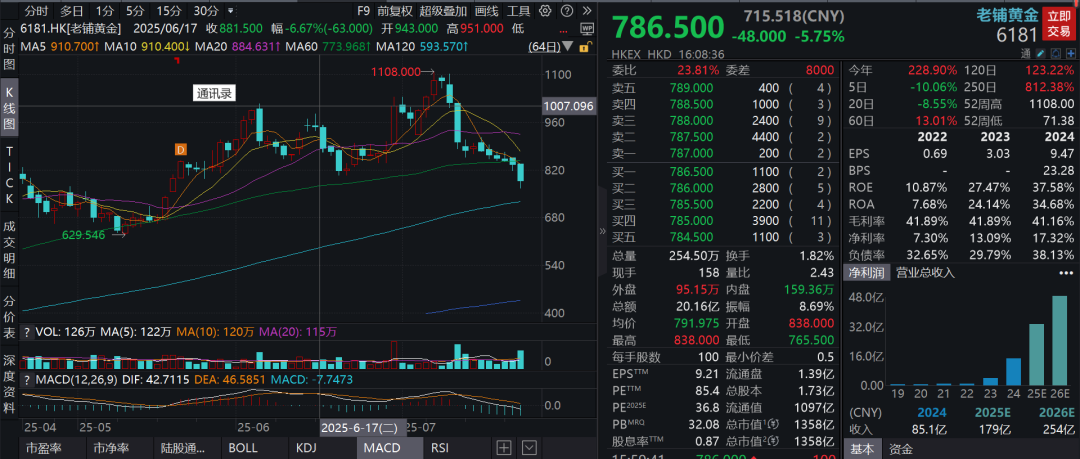Click the pencil edit icon under 6181
Screen dimensions: 1080x459
point(1040,53)
